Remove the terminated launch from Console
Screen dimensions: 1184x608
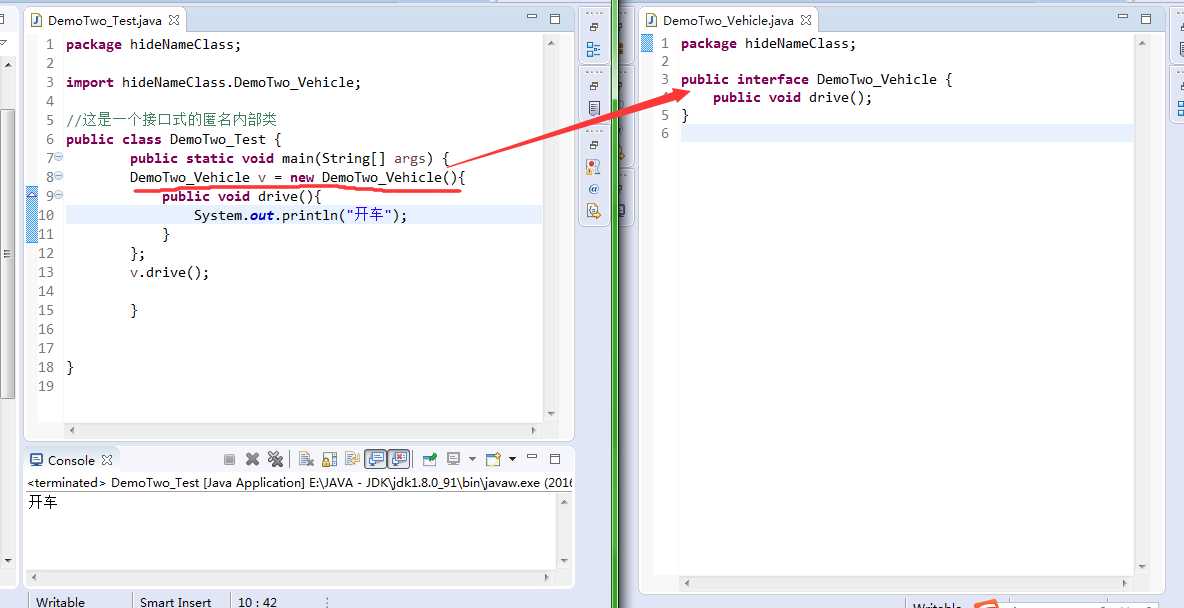tap(252, 459)
